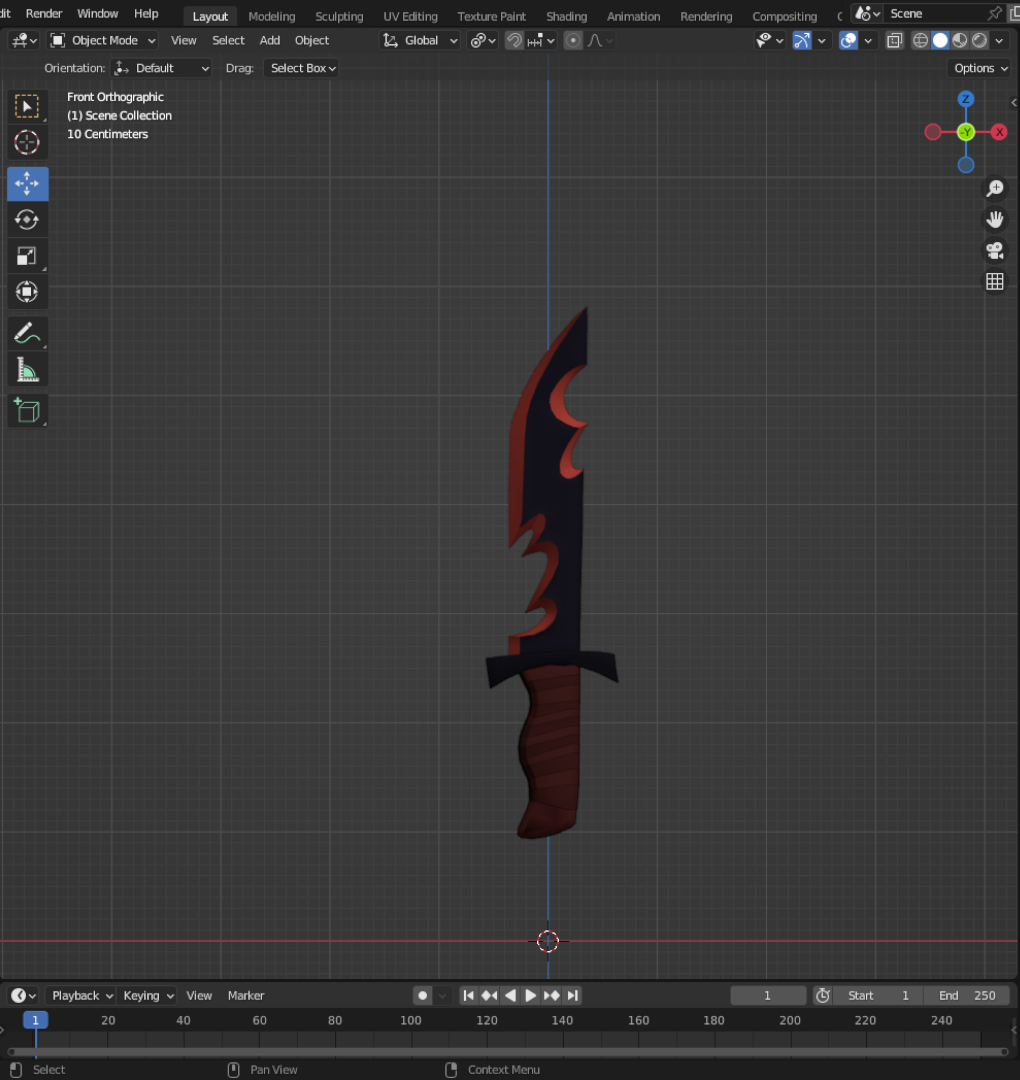Open the editor type menu icon
Image resolution: width=1020 pixels, height=1080 pixels.
click(23, 41)
